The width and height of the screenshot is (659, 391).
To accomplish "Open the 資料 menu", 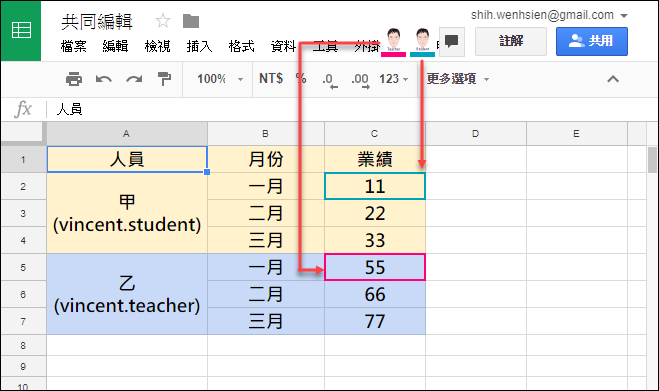I will coord(283,46).
